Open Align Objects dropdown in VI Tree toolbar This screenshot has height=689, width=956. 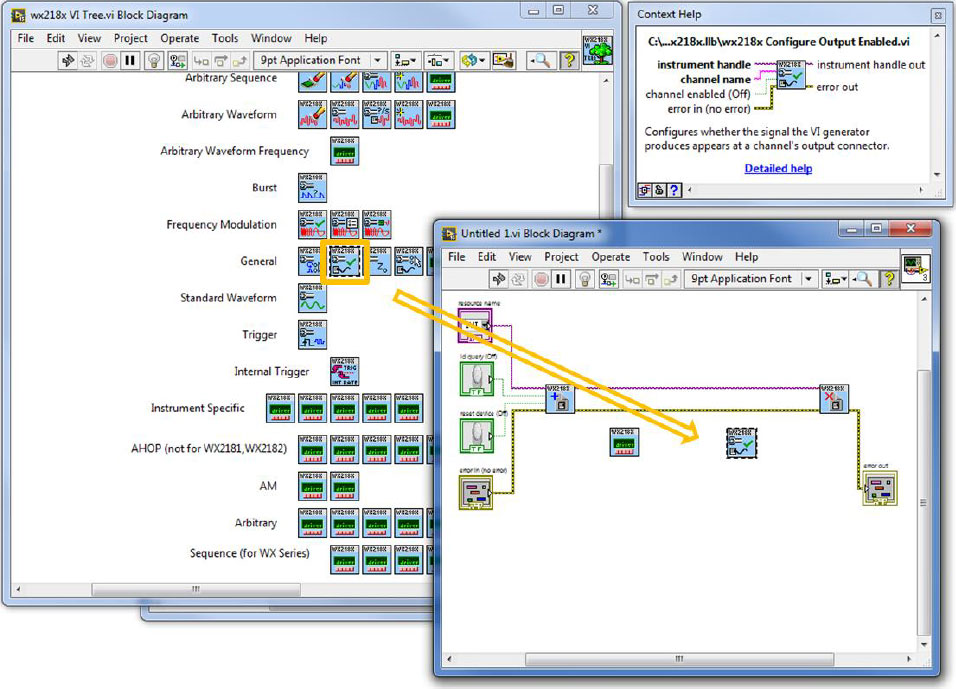(405, 61)
